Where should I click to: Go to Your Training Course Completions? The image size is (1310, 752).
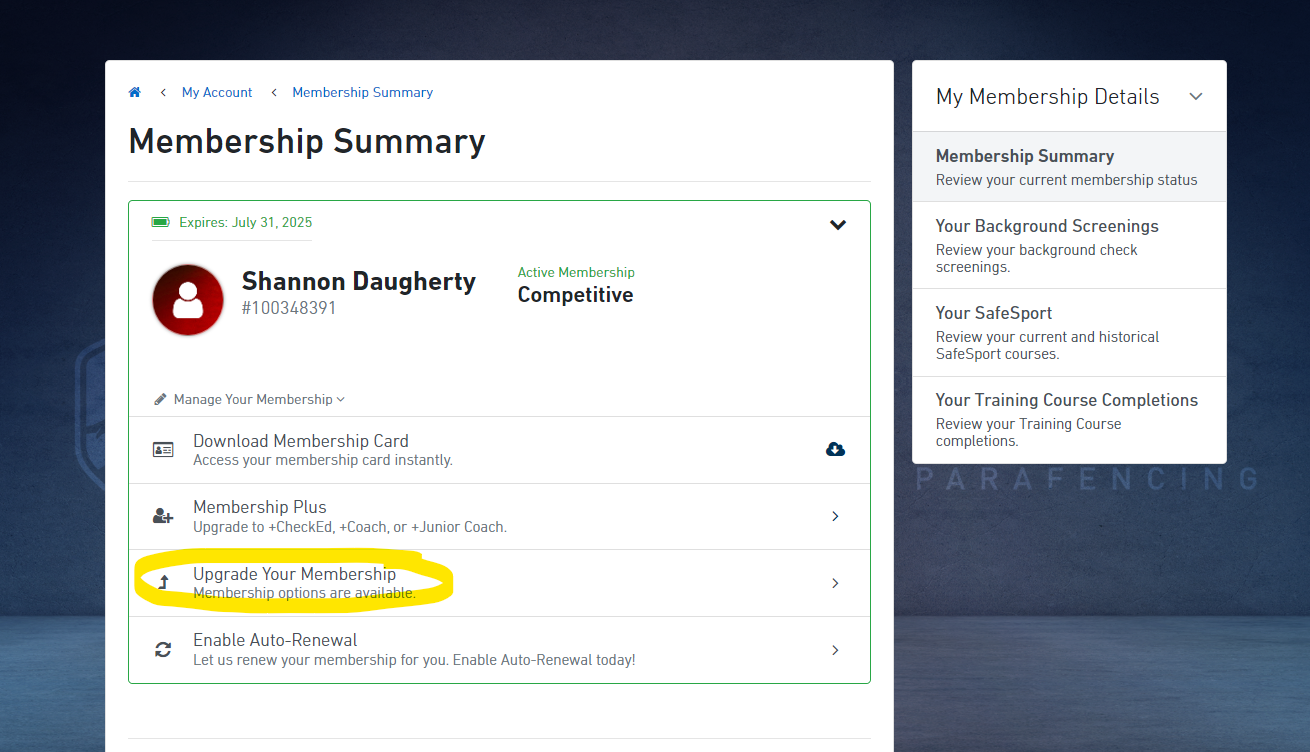point(1068,419)
